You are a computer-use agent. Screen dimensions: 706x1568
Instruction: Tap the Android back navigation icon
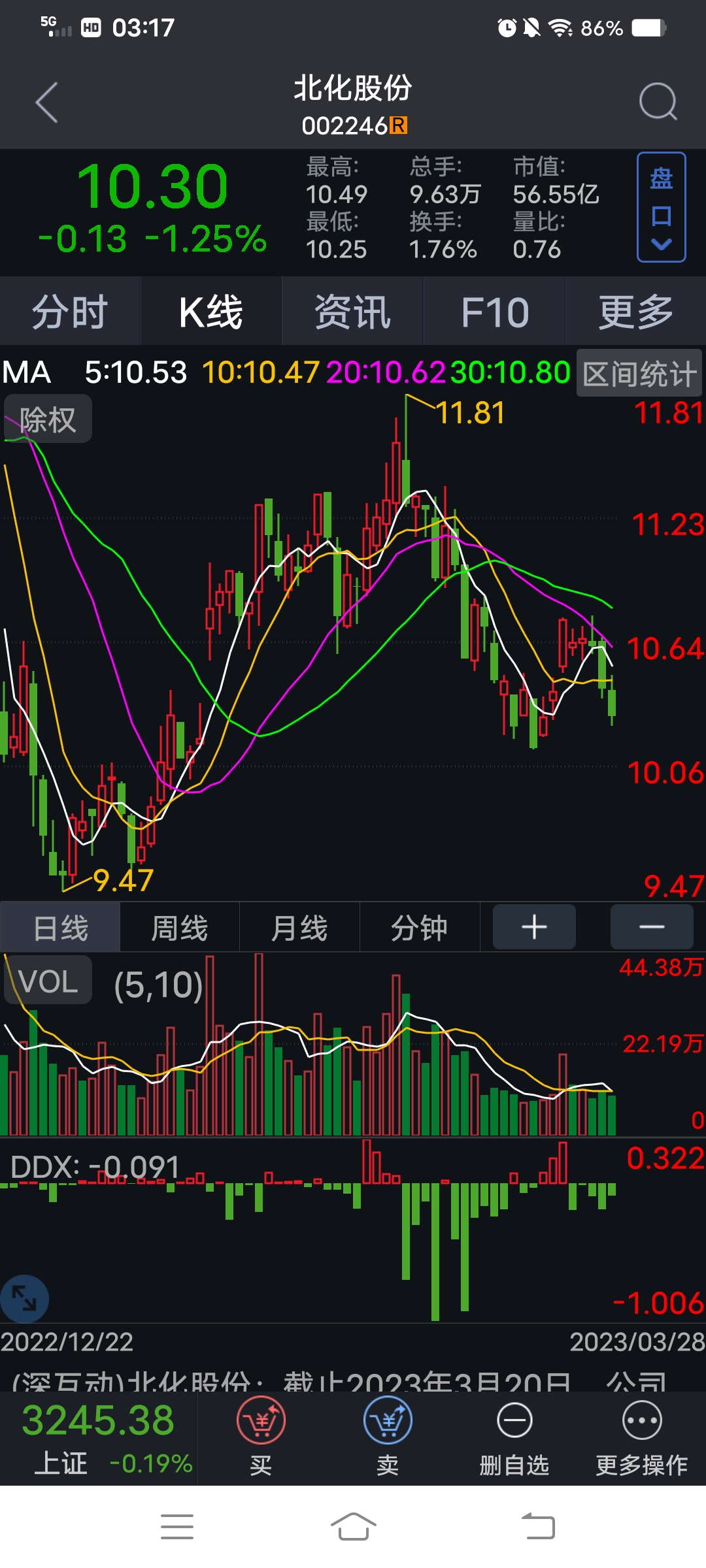538,1526
